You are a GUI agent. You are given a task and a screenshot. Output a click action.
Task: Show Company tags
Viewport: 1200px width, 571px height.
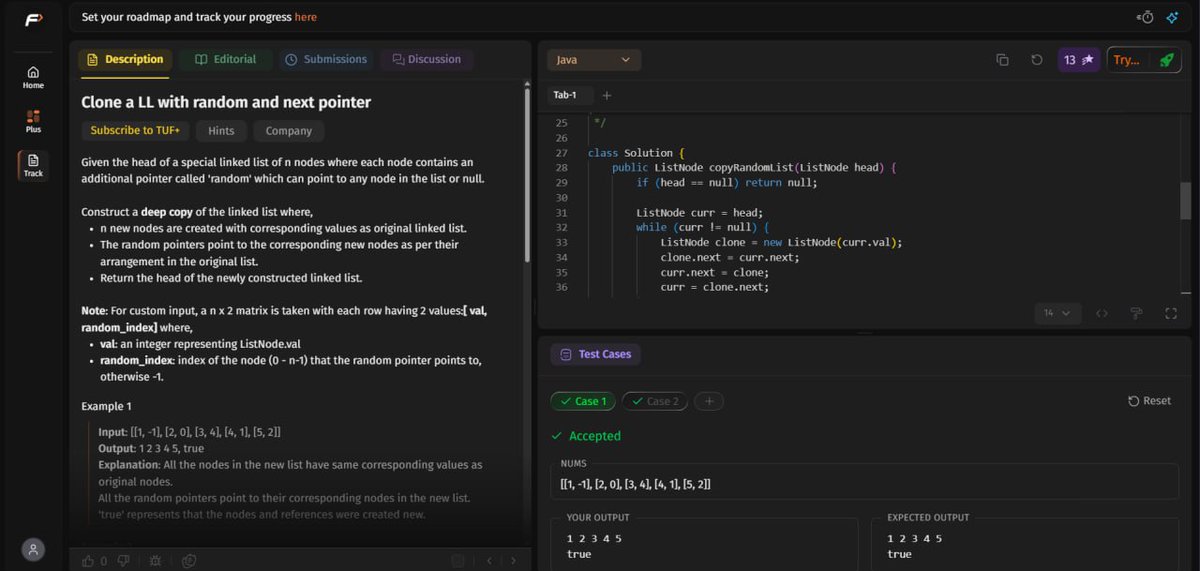click(289, 131)
